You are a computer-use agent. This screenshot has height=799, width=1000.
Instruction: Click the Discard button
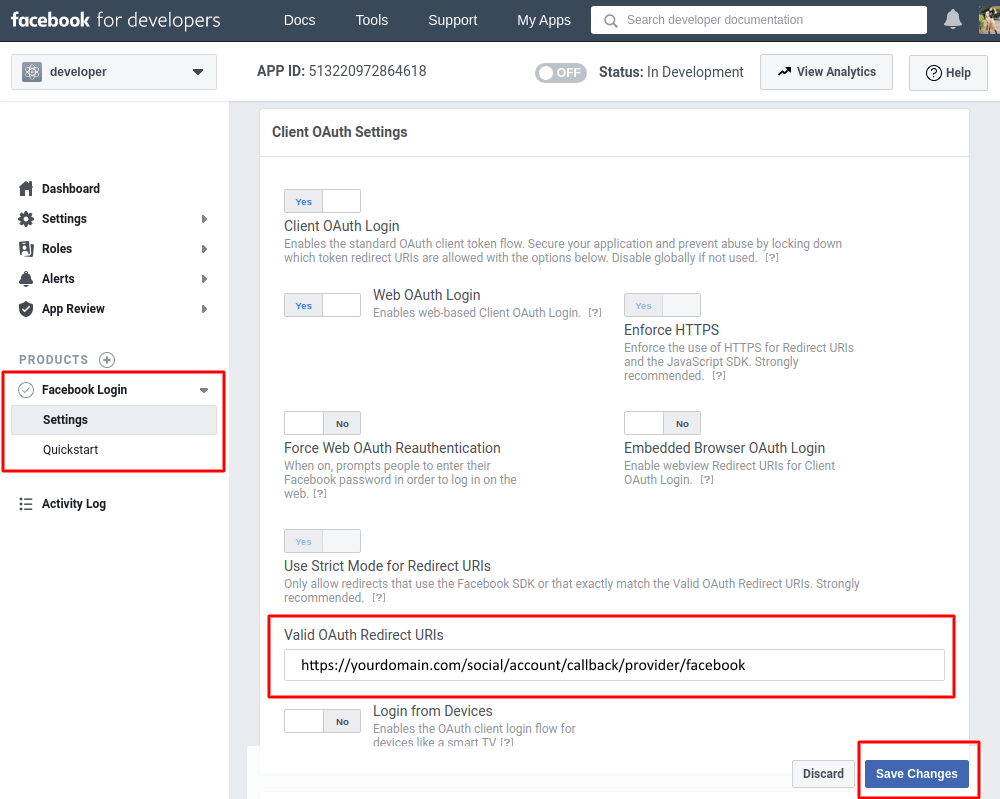point(823,773)
